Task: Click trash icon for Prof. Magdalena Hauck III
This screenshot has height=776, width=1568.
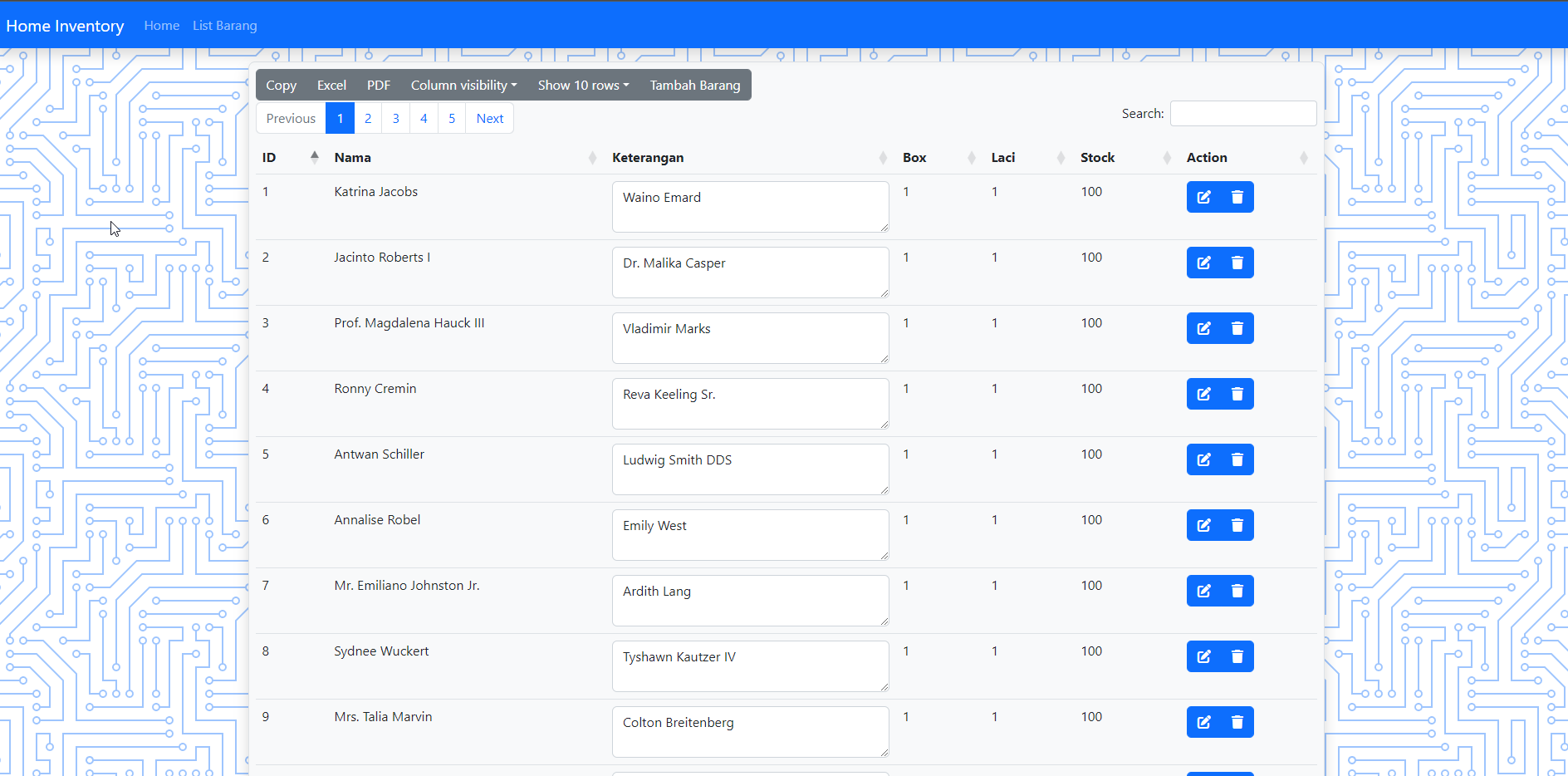Action: (1237, 328)
